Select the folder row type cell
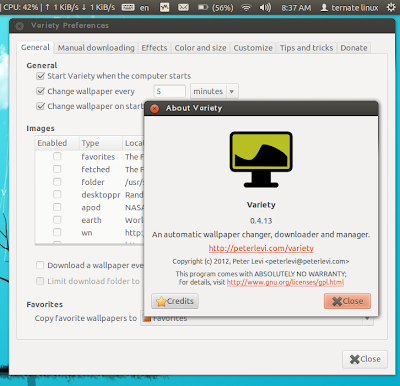The image size is (400, 386). pos(93,182)
